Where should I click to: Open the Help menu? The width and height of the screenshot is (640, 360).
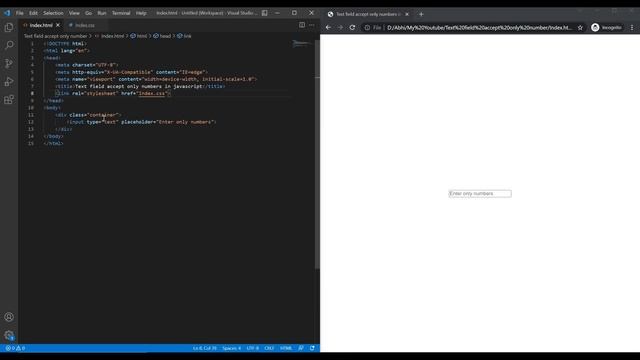141,13
